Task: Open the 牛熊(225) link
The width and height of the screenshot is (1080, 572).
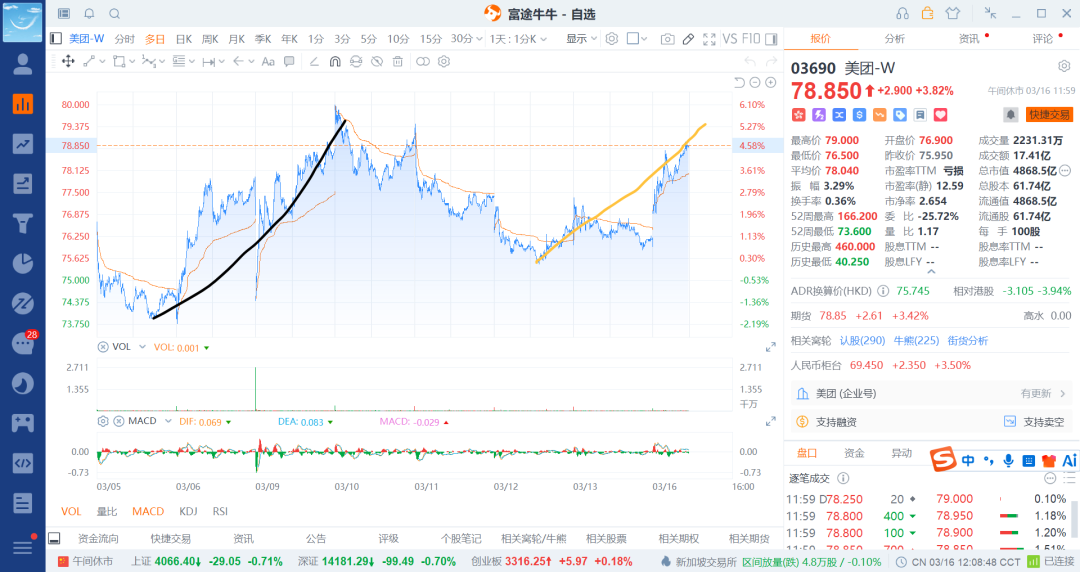Action: tap(916, 340)
